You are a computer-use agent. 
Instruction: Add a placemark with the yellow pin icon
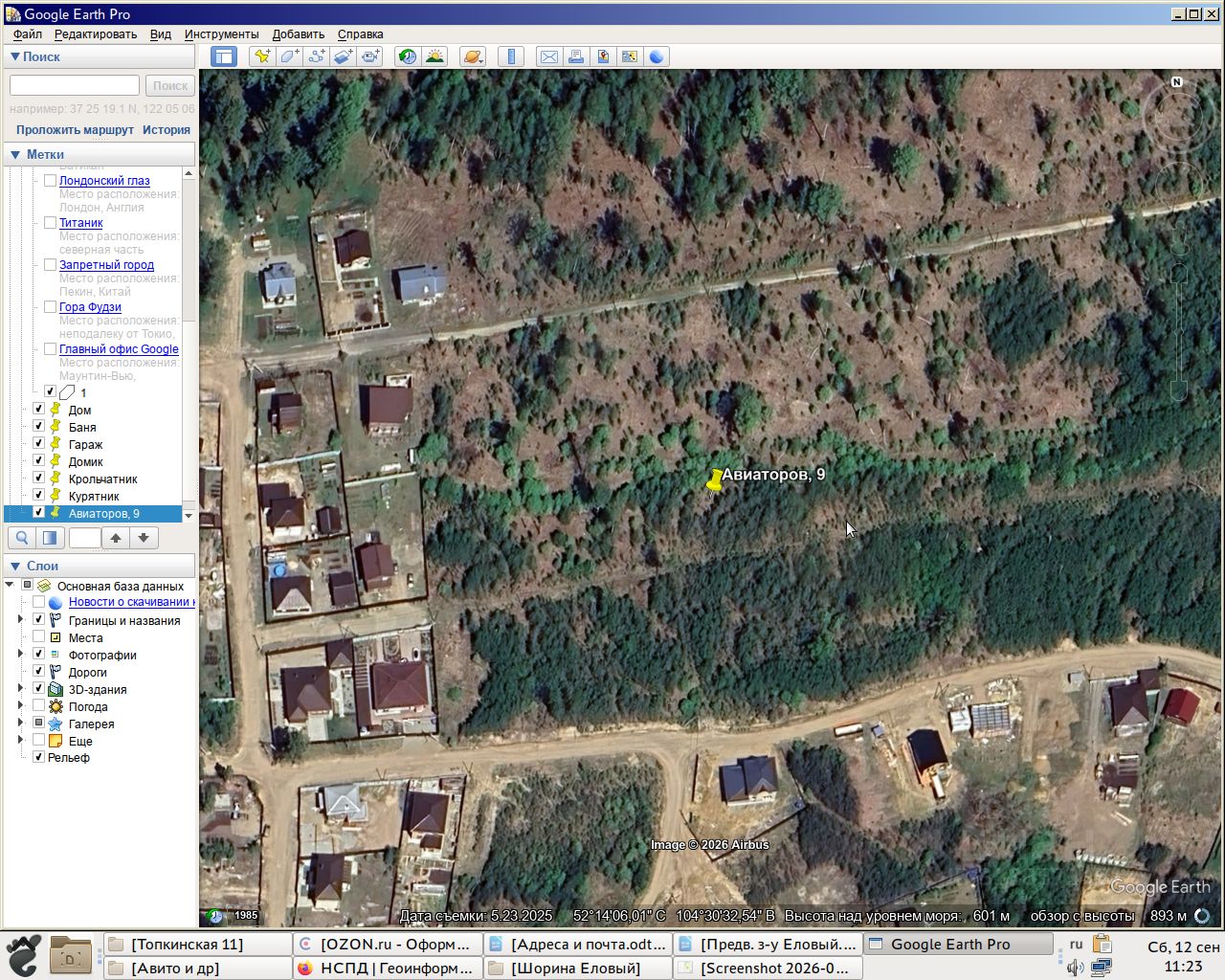[261, 56]
